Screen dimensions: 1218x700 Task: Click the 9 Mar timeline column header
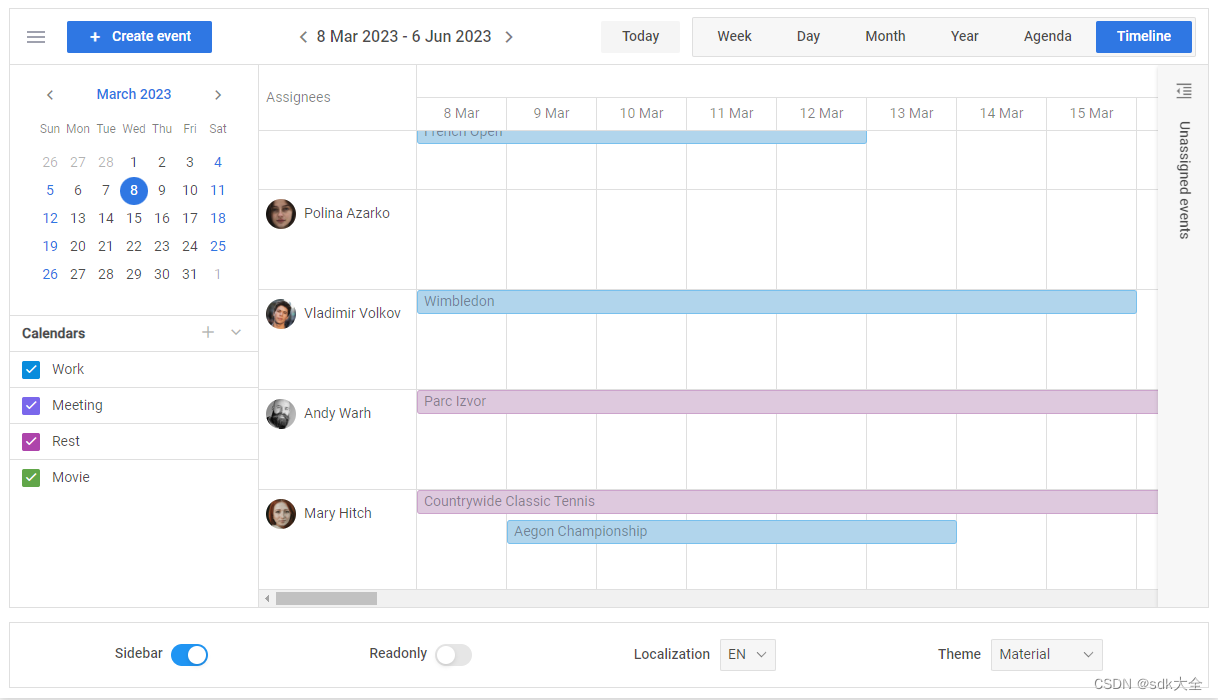click(551, 114)
